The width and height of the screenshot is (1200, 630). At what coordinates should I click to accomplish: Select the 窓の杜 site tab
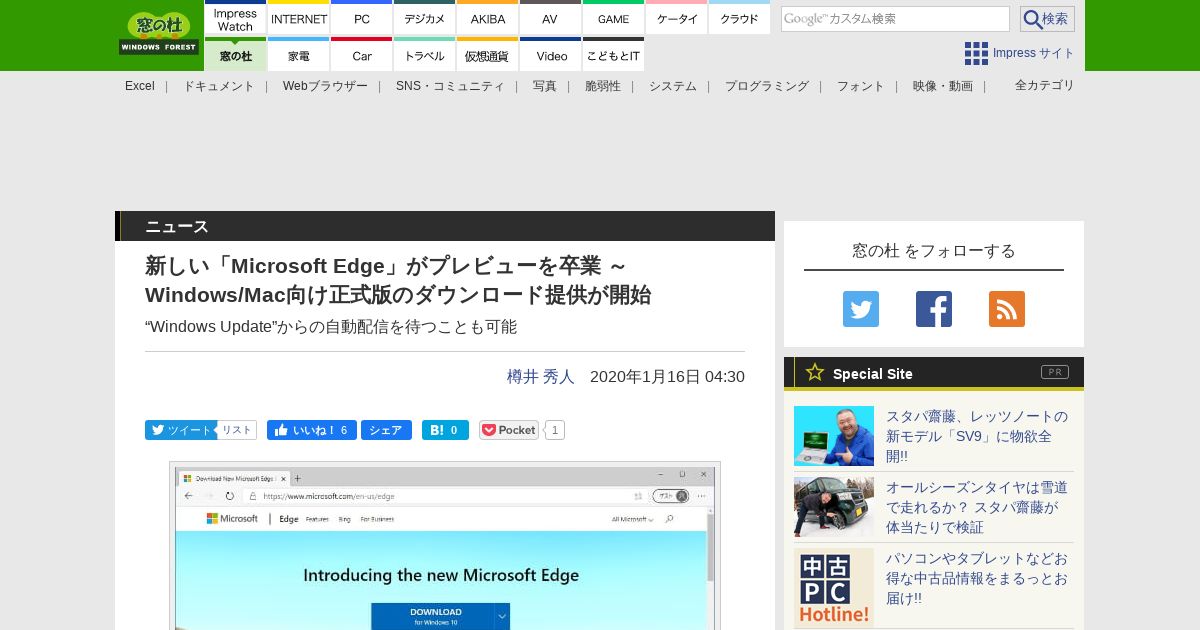click(235, 54)
